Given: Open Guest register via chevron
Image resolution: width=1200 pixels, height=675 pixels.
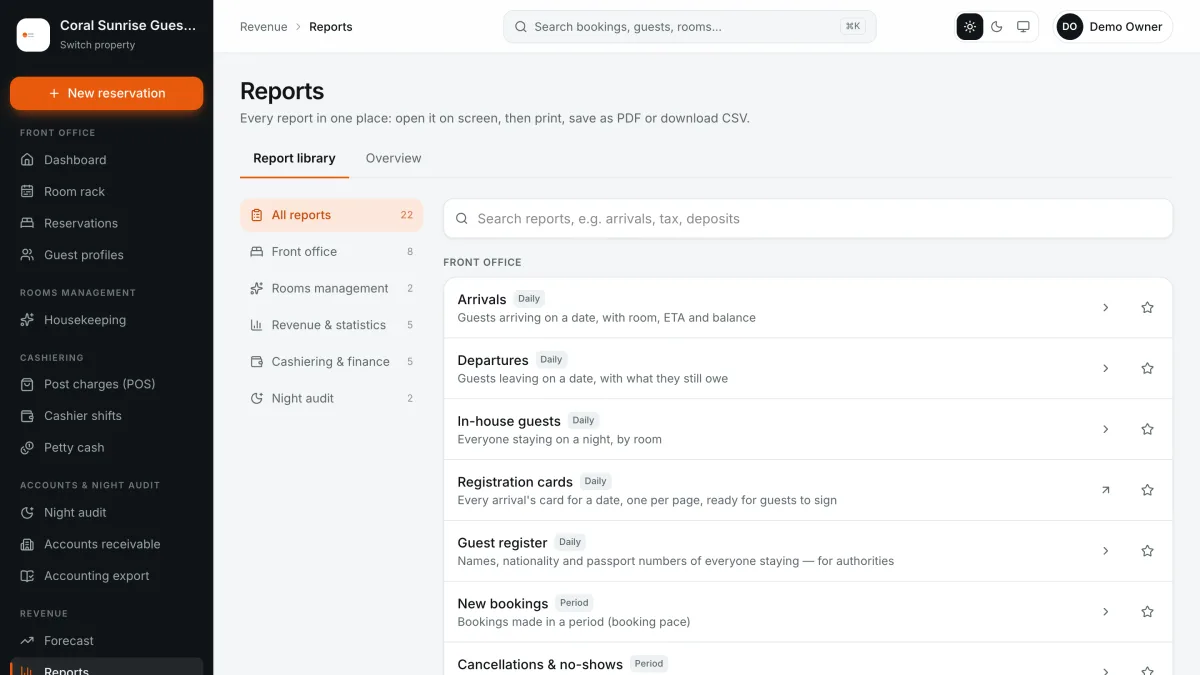Looking at the screenshot, I should 1105,551.
